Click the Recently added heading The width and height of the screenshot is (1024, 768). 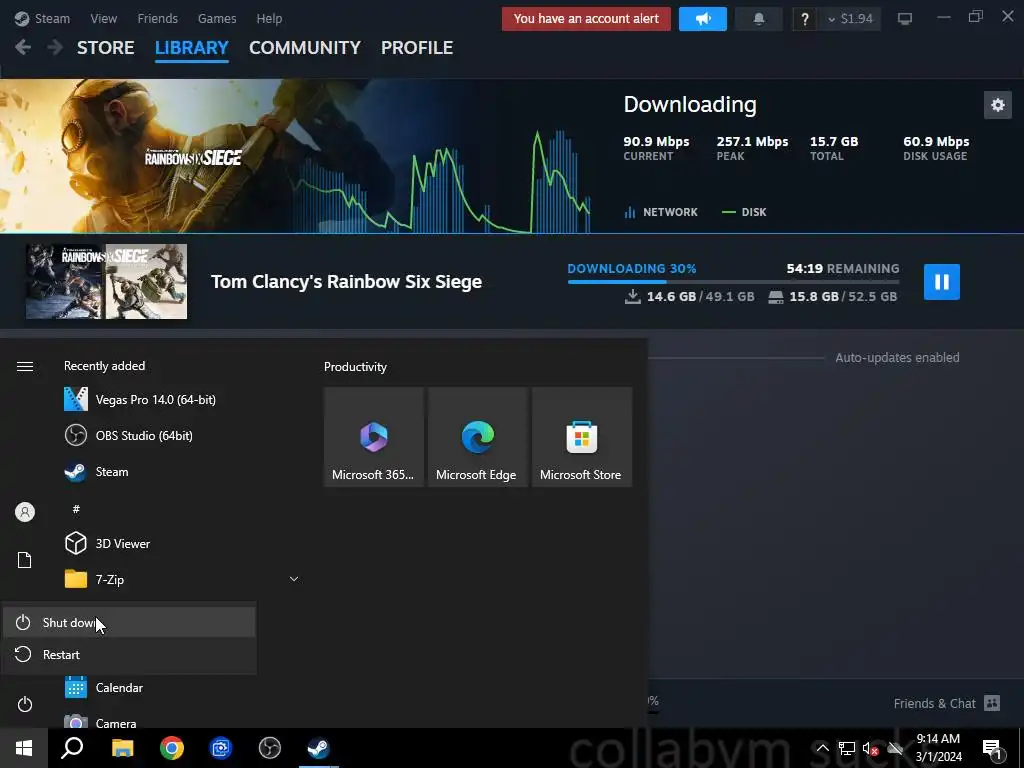(104, 366)
